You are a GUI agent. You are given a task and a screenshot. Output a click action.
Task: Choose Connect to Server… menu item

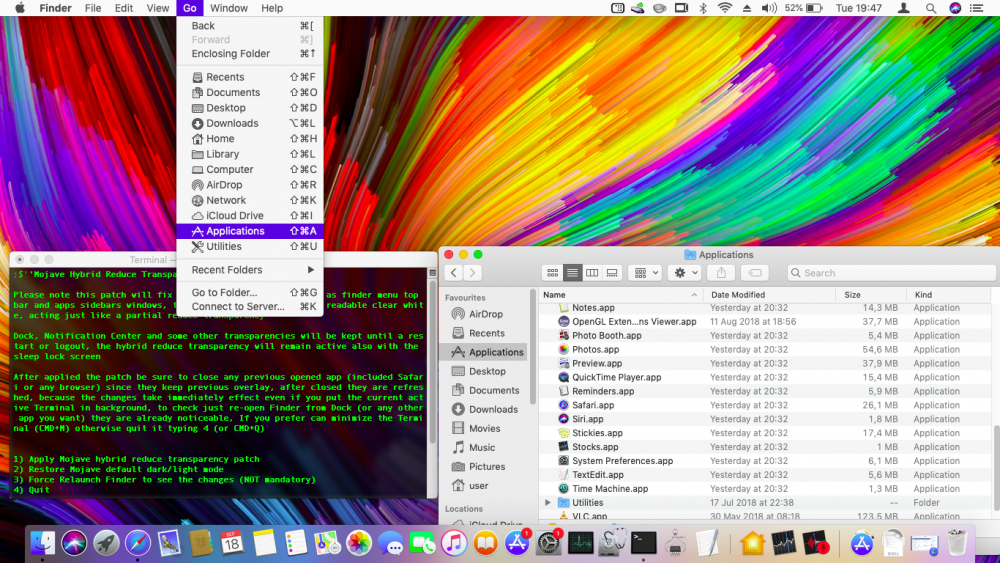250,307
